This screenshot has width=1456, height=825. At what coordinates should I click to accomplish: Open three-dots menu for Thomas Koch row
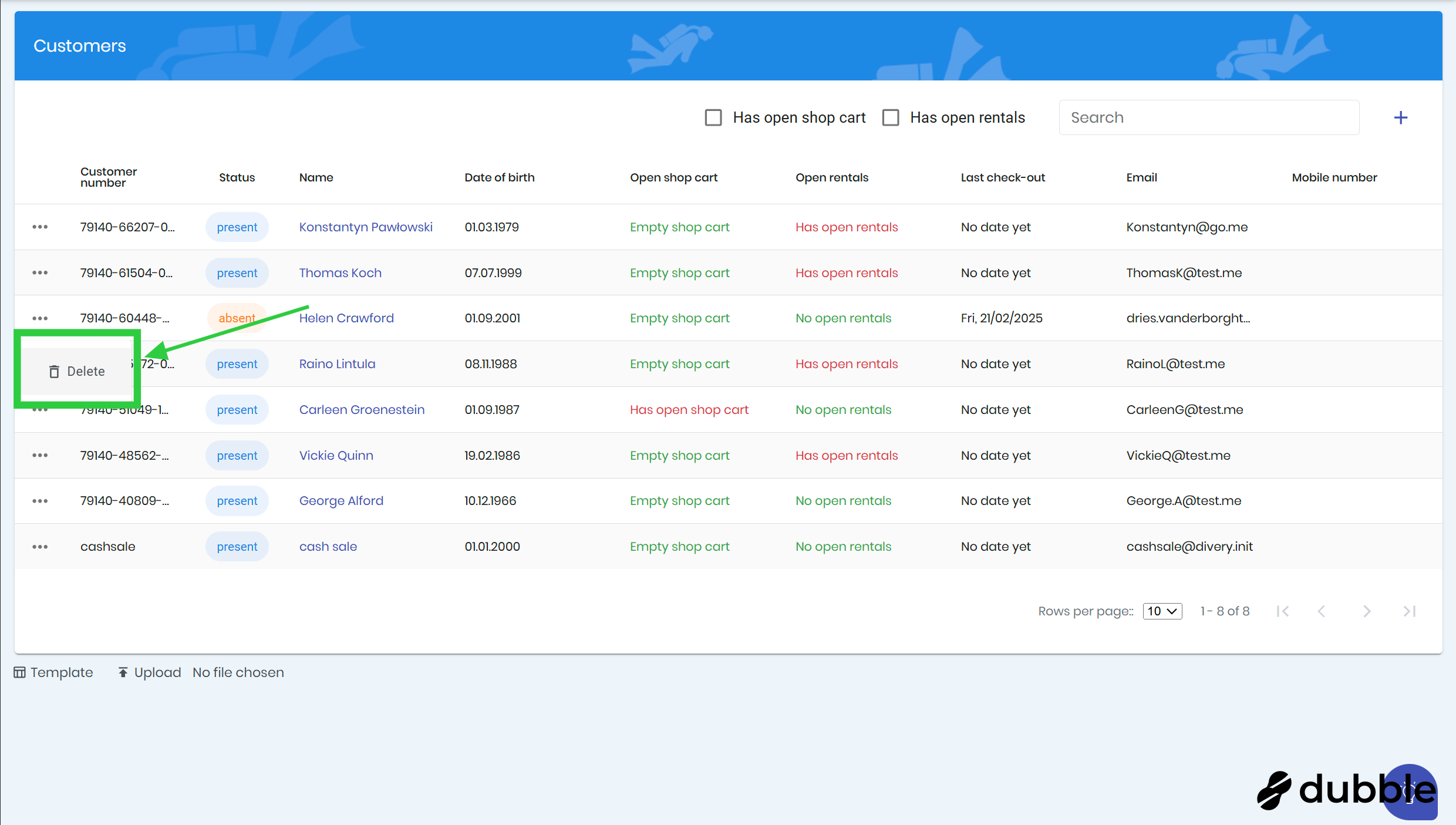pyautogui.click(x=40, y=273)
